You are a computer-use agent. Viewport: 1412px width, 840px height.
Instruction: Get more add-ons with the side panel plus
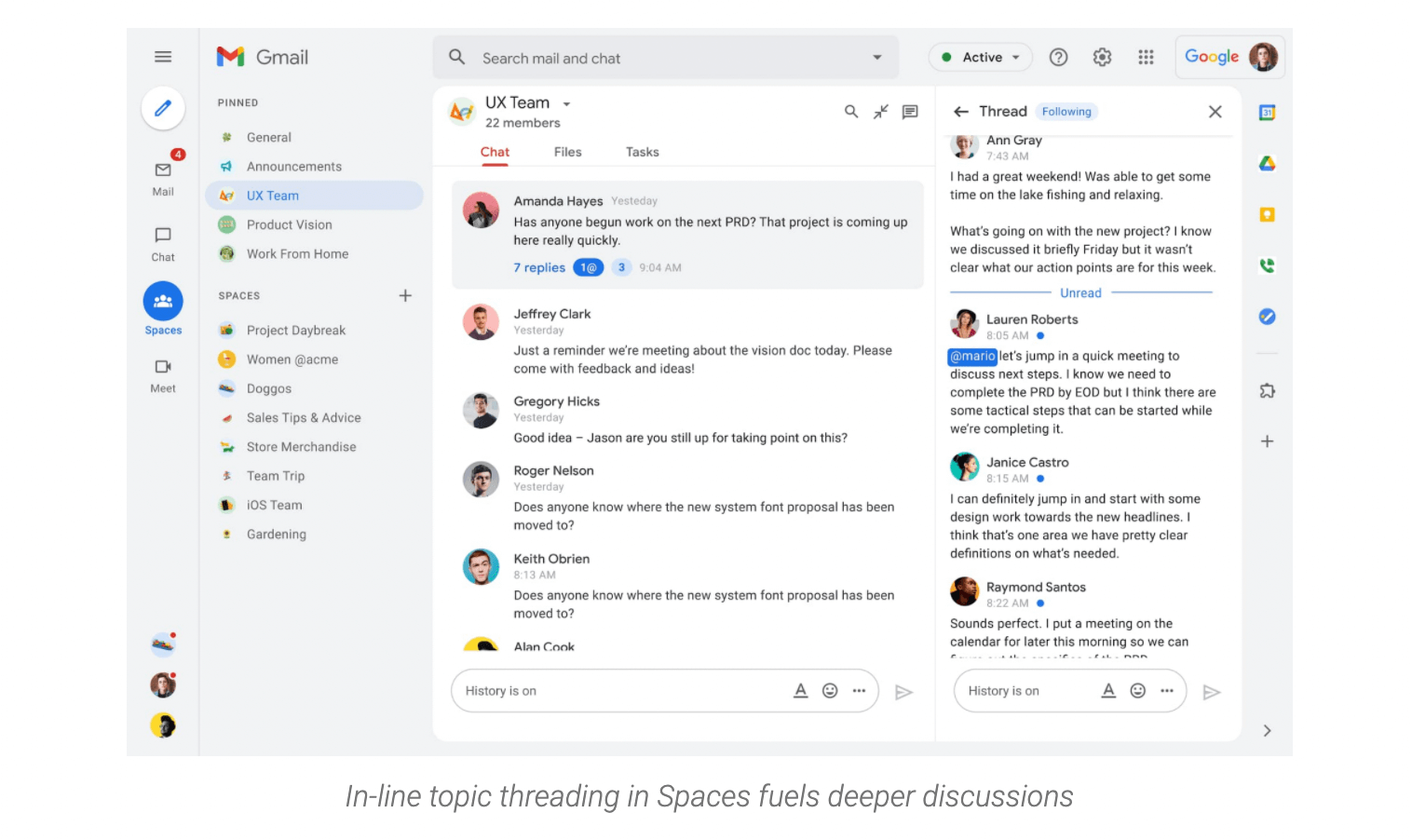click(x=1267, y=441)
